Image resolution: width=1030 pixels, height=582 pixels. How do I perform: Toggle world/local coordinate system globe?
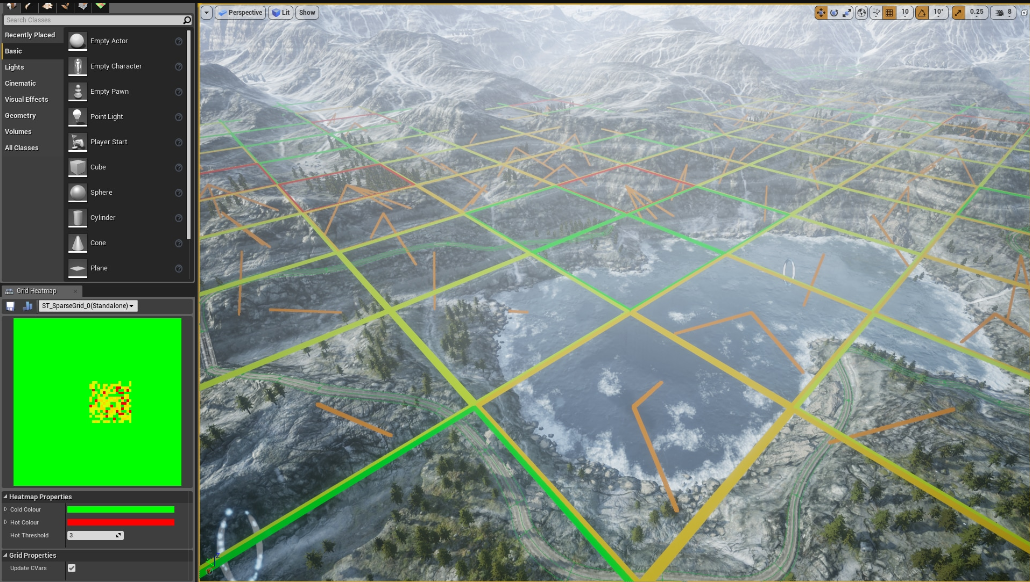click(x=862, y=12)
